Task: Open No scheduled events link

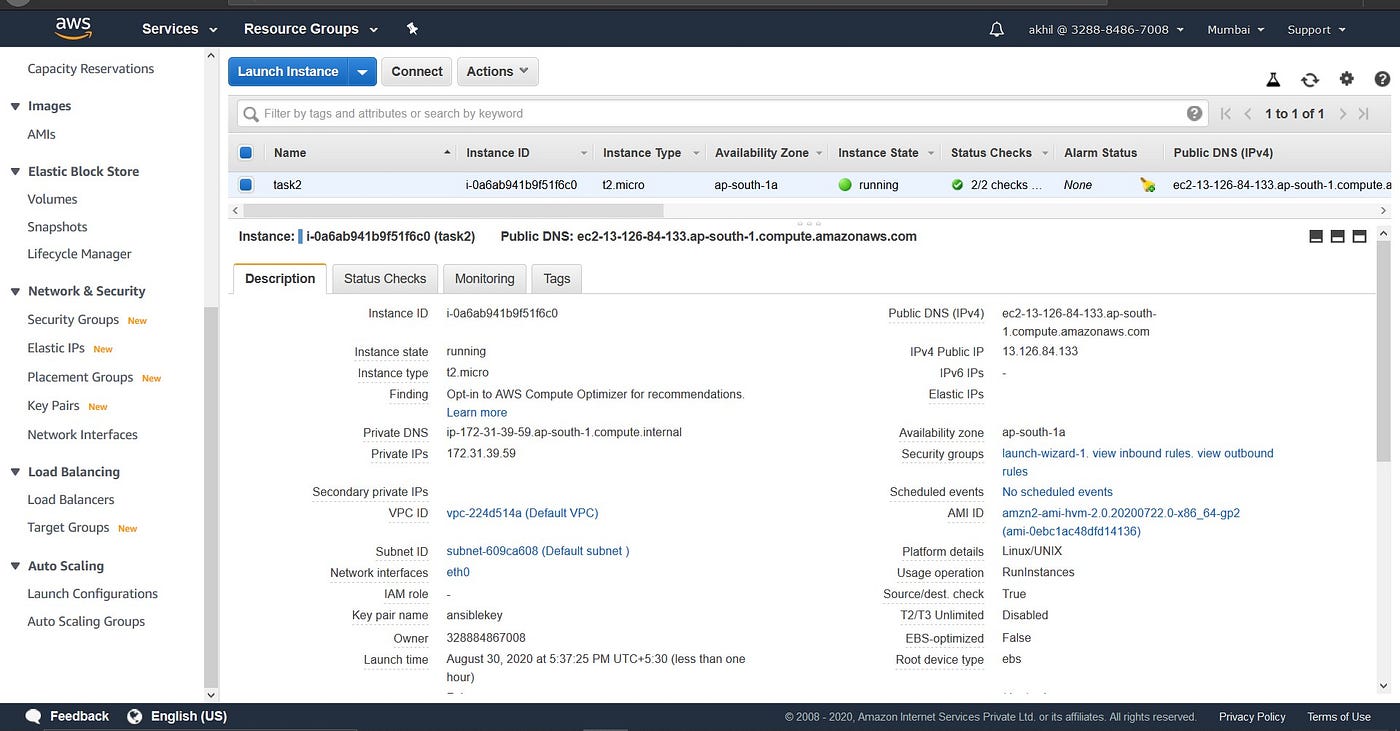Action: [1057, 492]
